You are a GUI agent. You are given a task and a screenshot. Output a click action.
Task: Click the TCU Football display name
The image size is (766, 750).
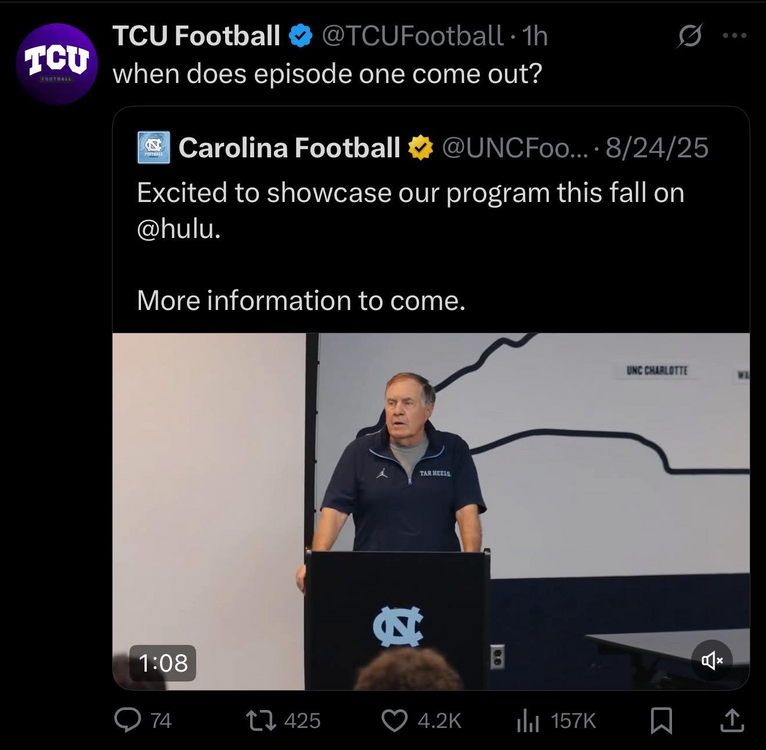[x=196, y=37]
